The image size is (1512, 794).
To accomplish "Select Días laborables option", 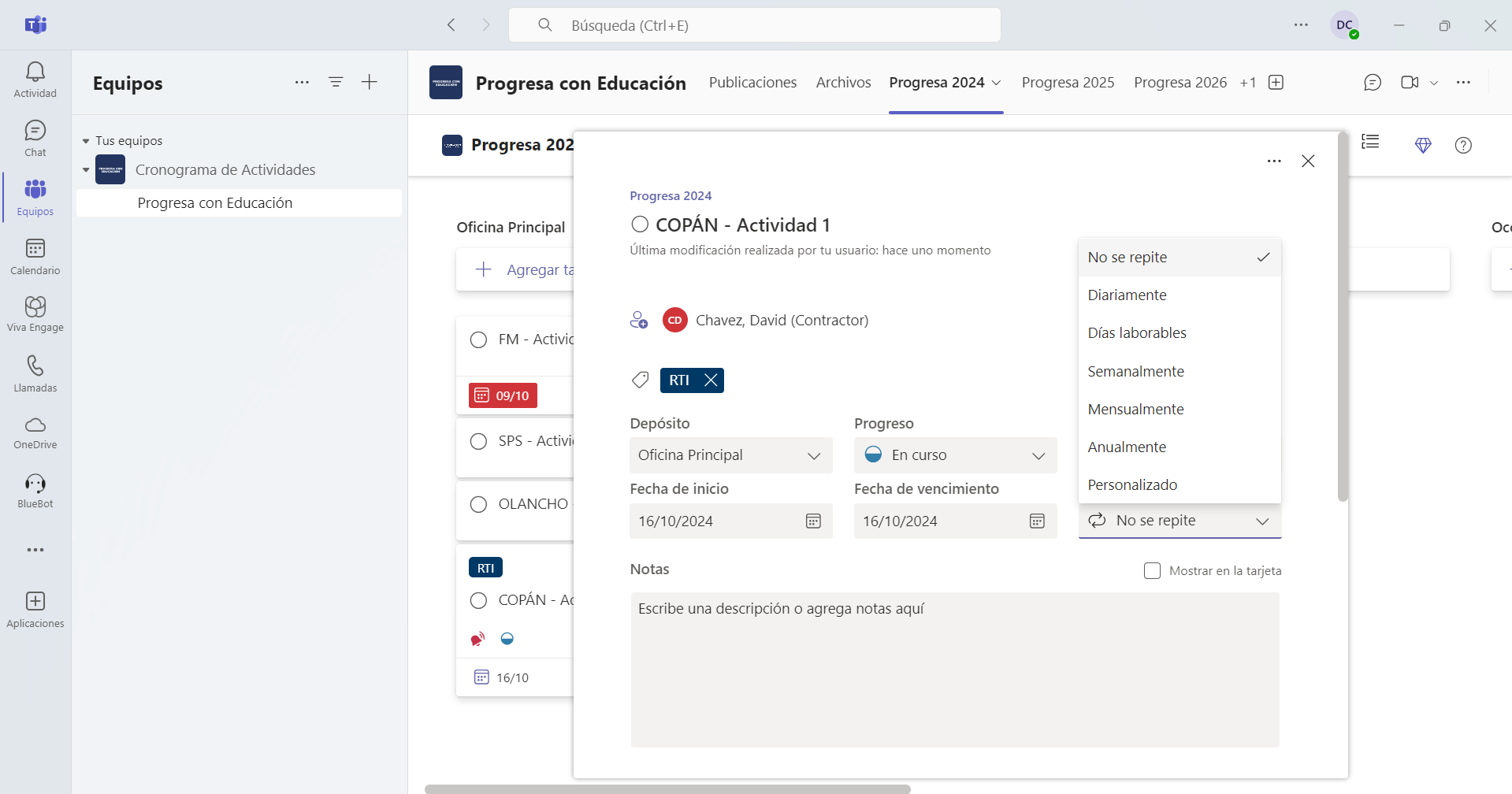I will click(x=1180, y=333).
